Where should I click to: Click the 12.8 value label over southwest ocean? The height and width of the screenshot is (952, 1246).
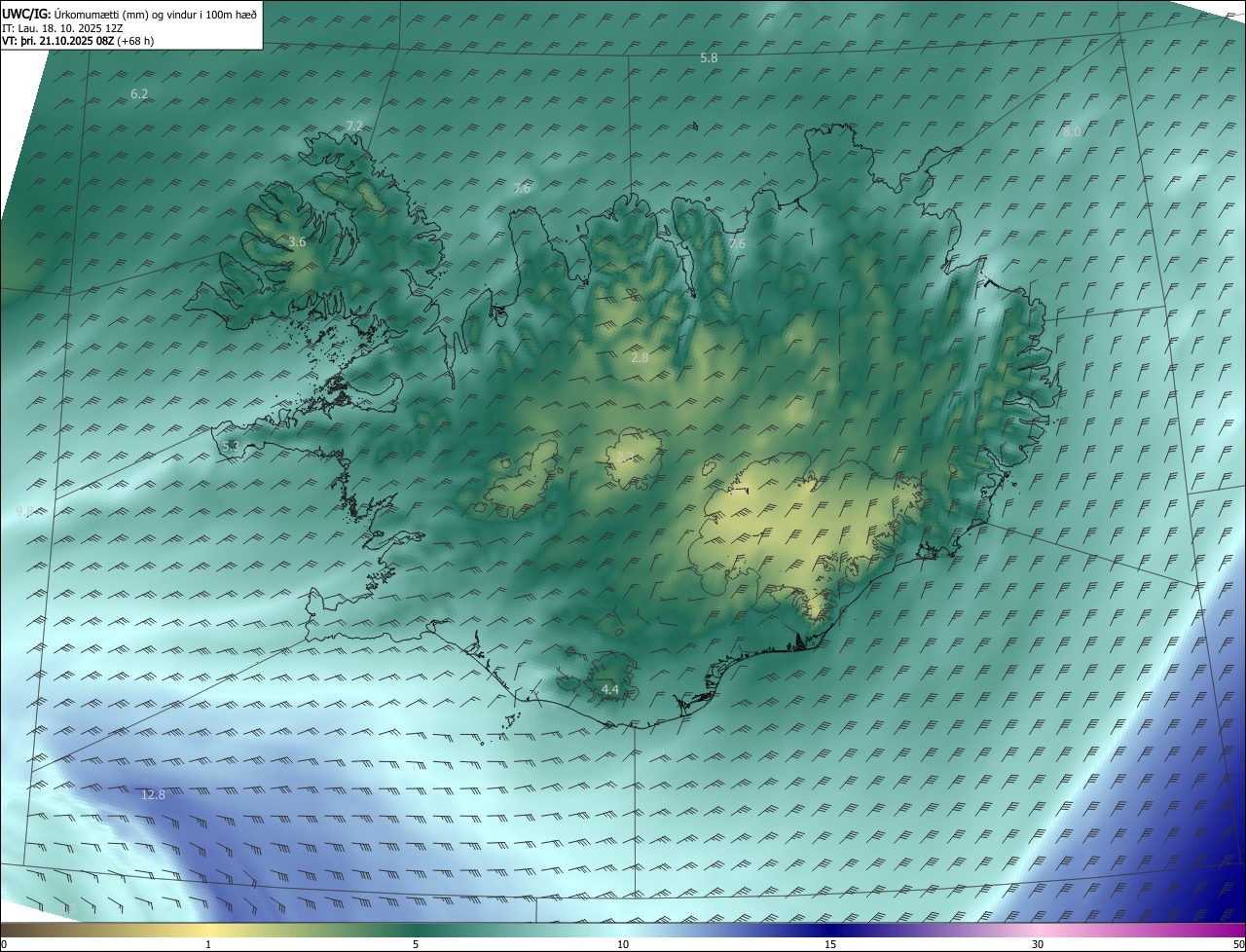coord(153,795)
